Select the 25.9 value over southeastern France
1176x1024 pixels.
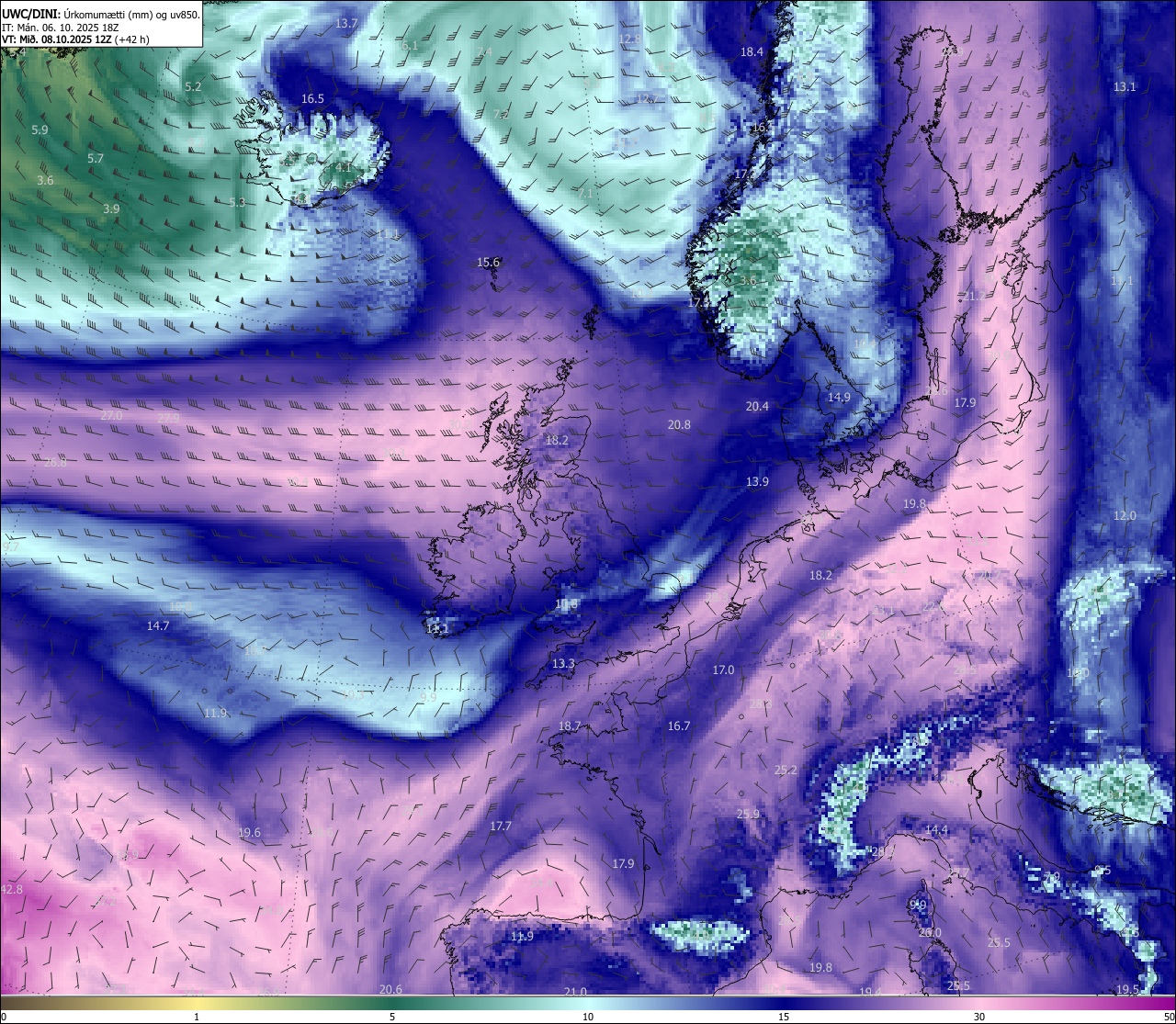(x=748, y=815)
